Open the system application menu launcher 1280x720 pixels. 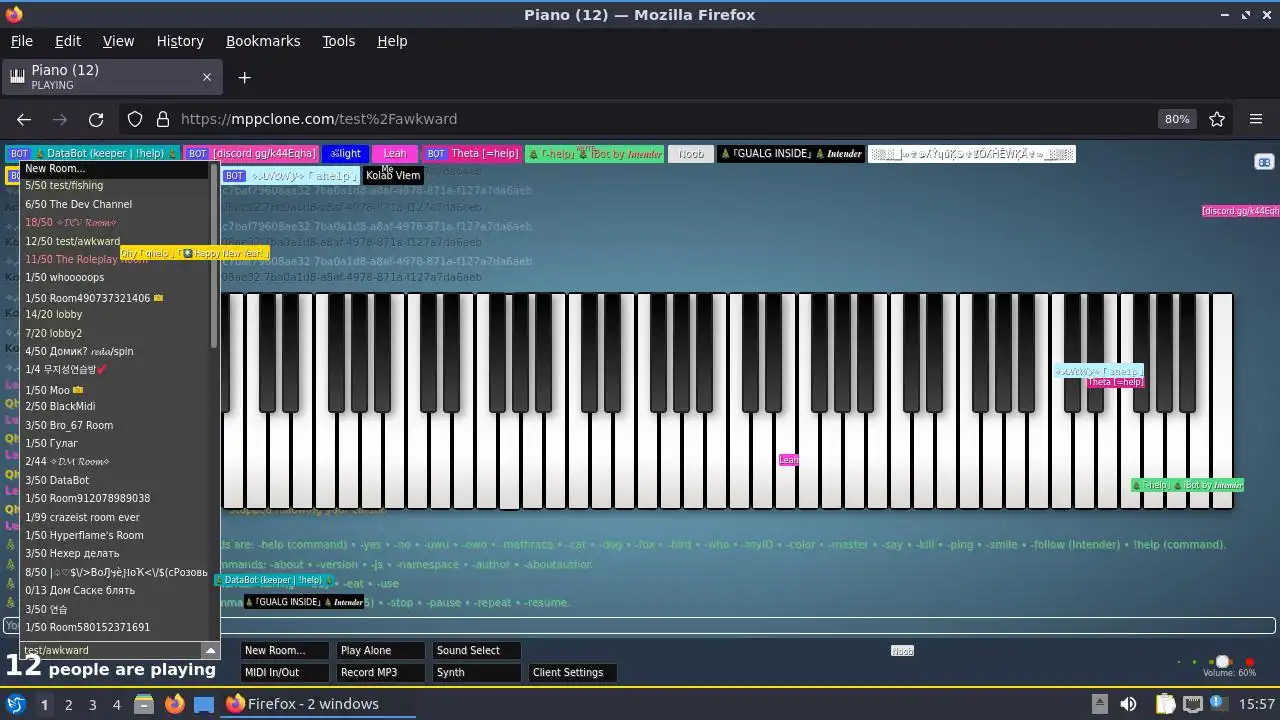(16, 704)
